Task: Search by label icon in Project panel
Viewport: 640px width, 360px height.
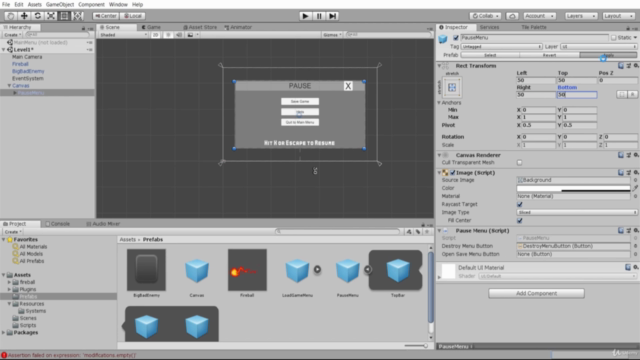Action: pos(418,232)
